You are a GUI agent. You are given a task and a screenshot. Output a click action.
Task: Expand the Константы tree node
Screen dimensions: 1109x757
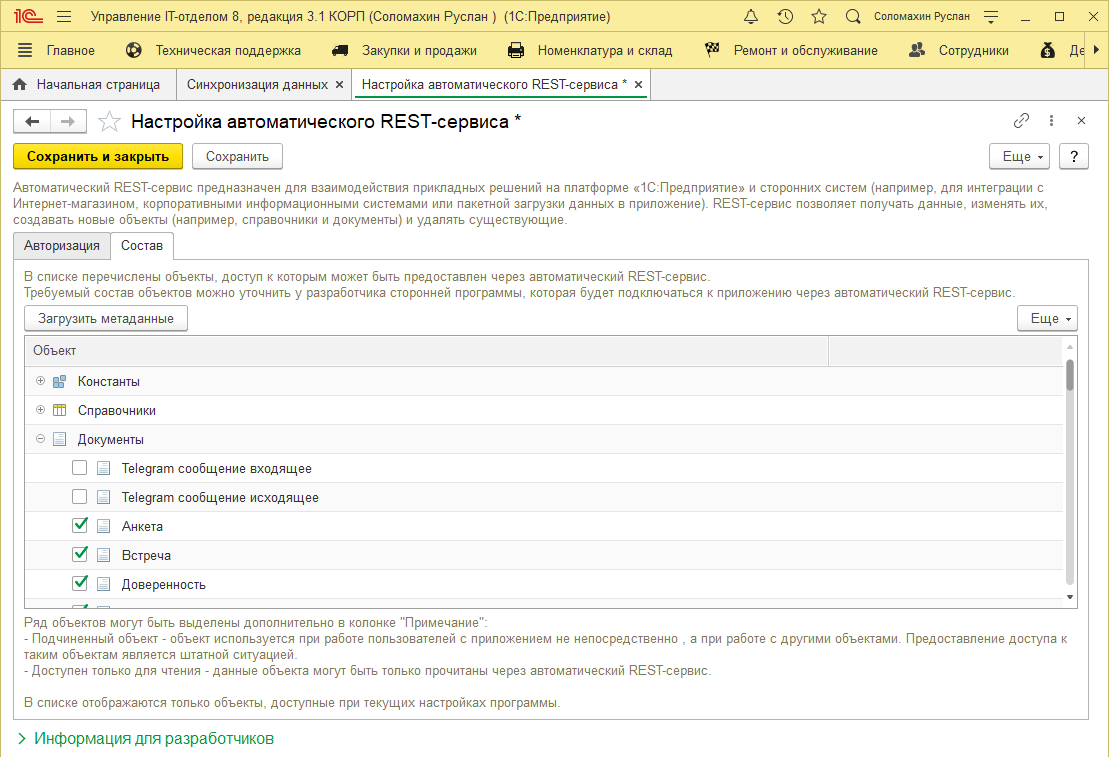pos(40,381)
